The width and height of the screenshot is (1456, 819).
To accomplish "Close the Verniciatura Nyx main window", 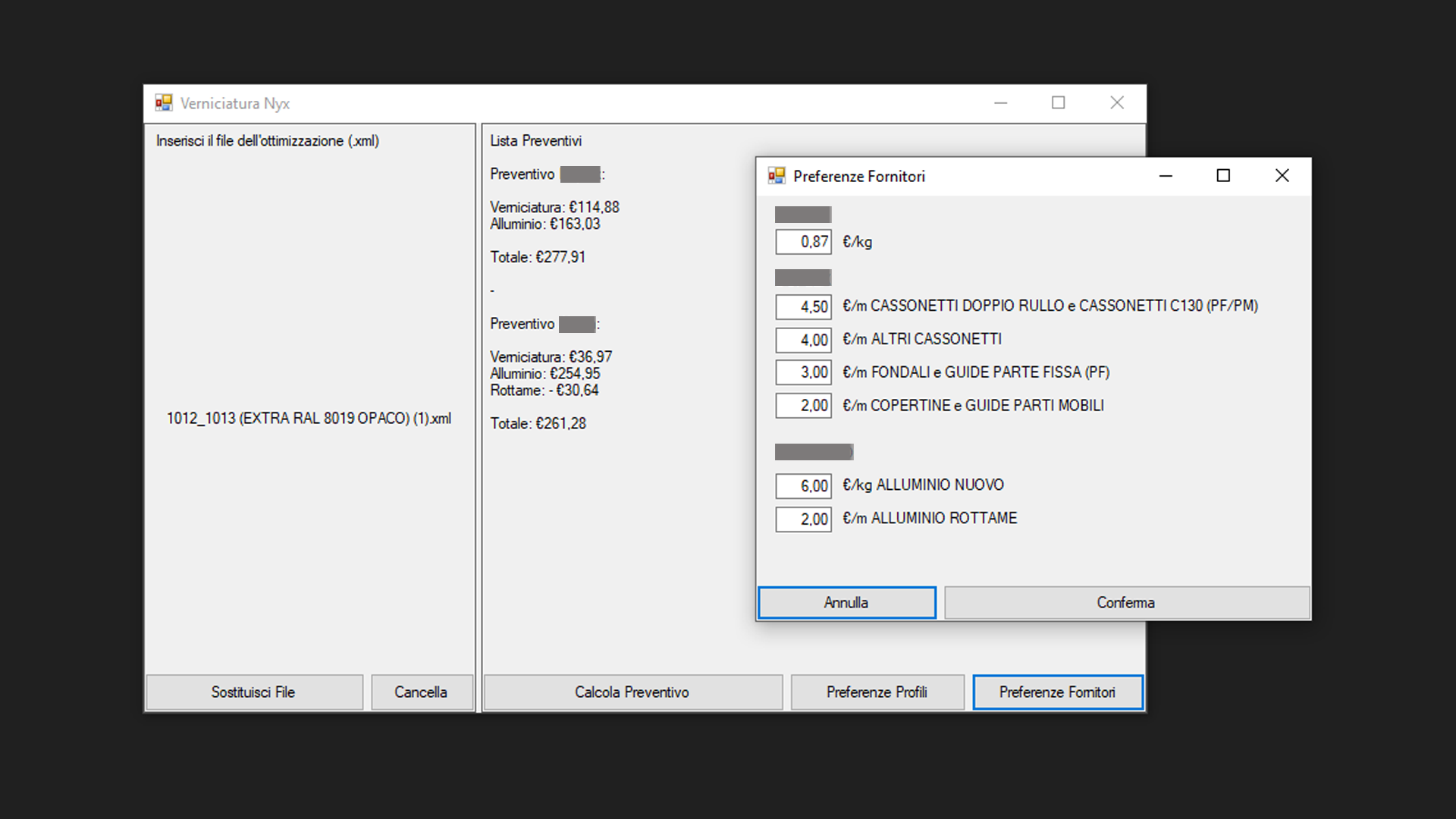I will 1116,103.
